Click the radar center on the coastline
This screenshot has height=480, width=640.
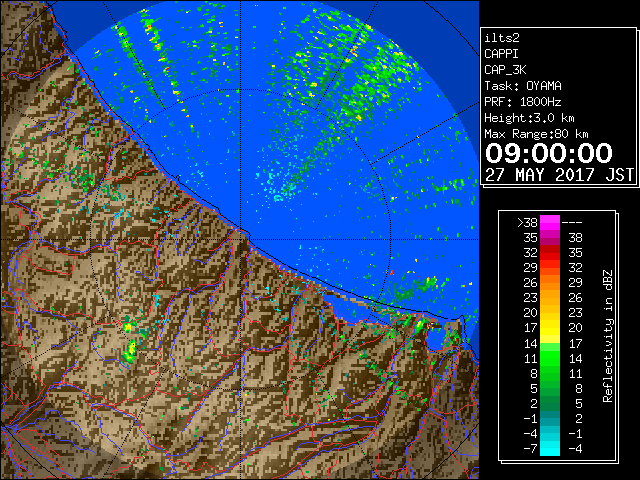(240, 239)
